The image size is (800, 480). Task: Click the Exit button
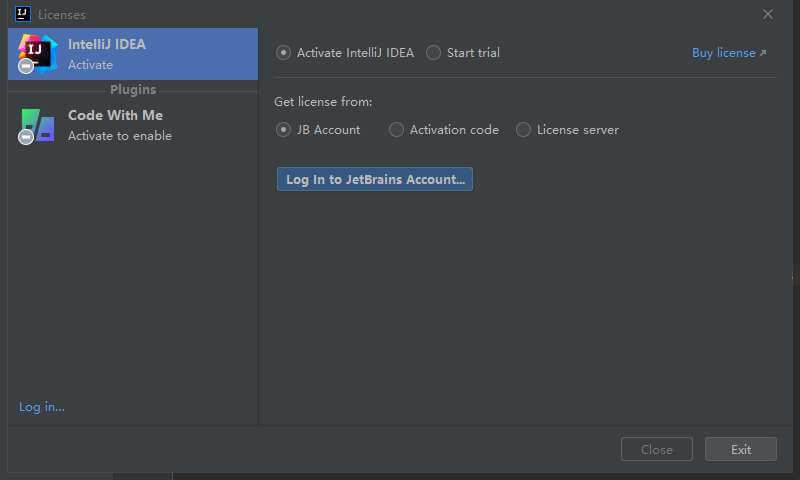741,449
